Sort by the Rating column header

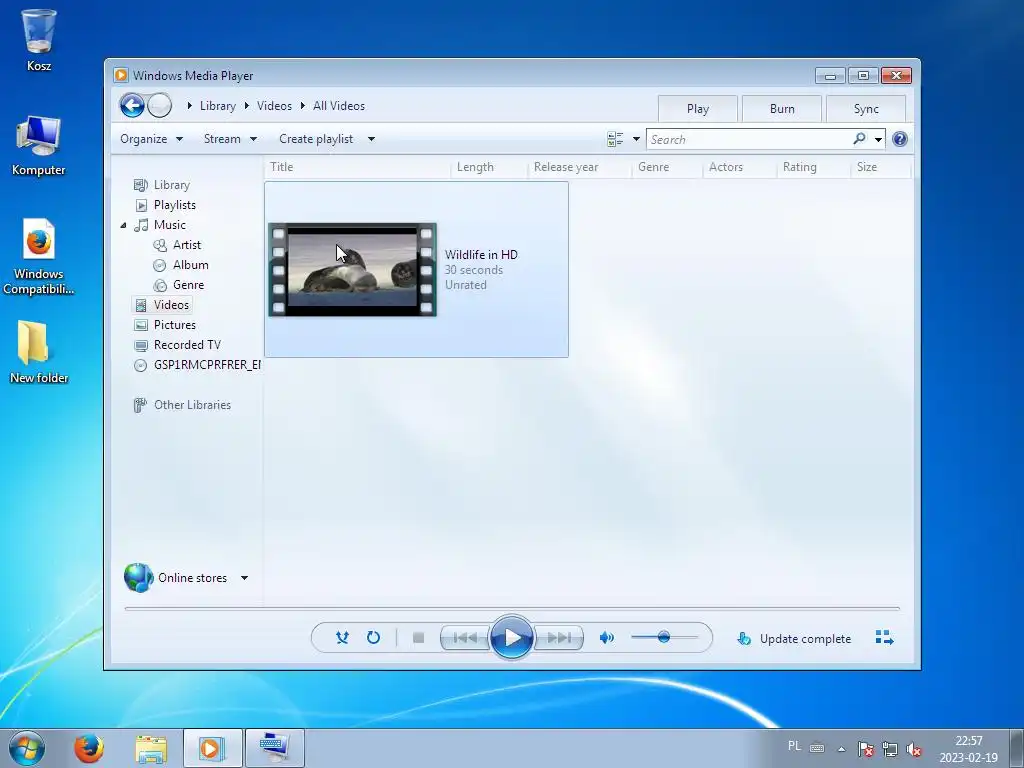[814, 167]
